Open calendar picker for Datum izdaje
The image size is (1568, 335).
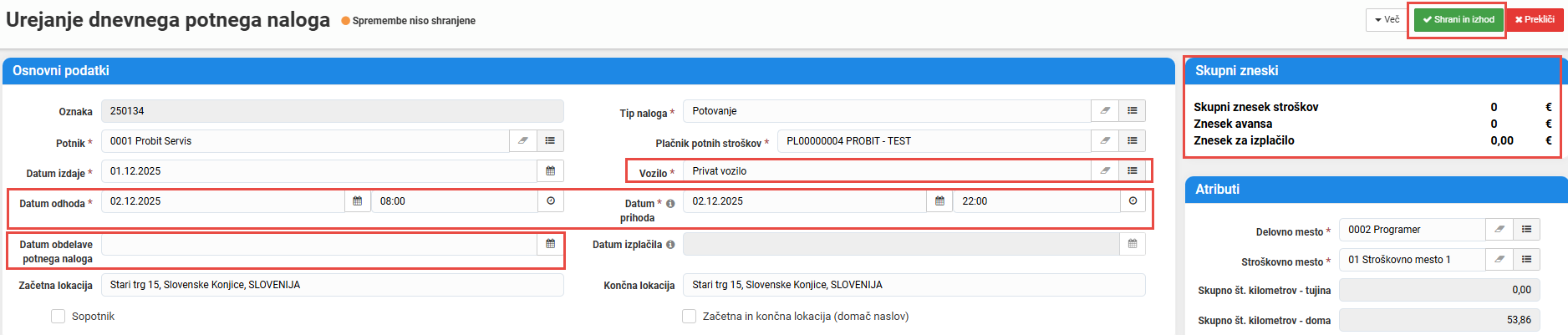pos(550,171)
